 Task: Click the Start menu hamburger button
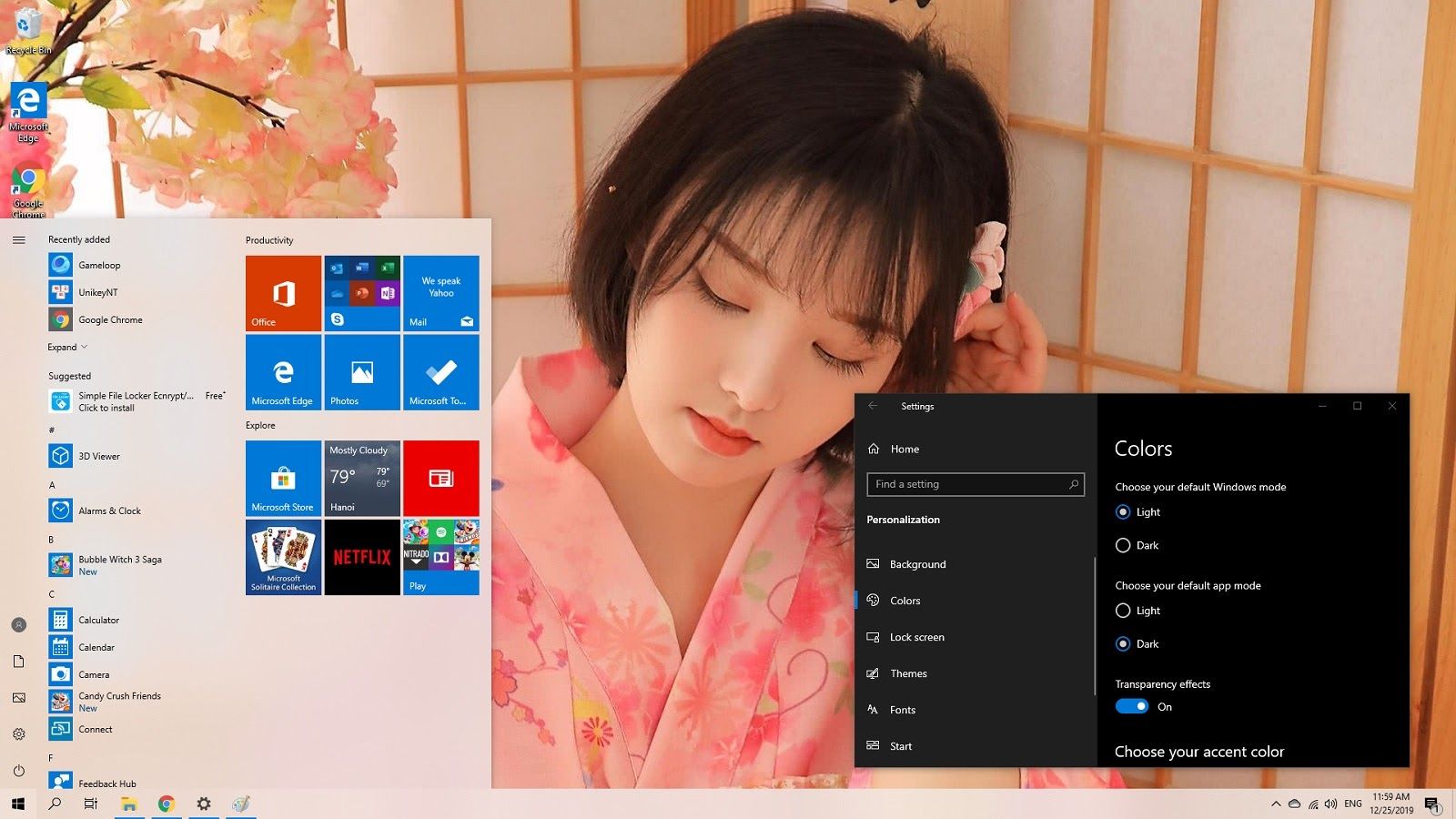pyautogui.click(x=19, y=240)
